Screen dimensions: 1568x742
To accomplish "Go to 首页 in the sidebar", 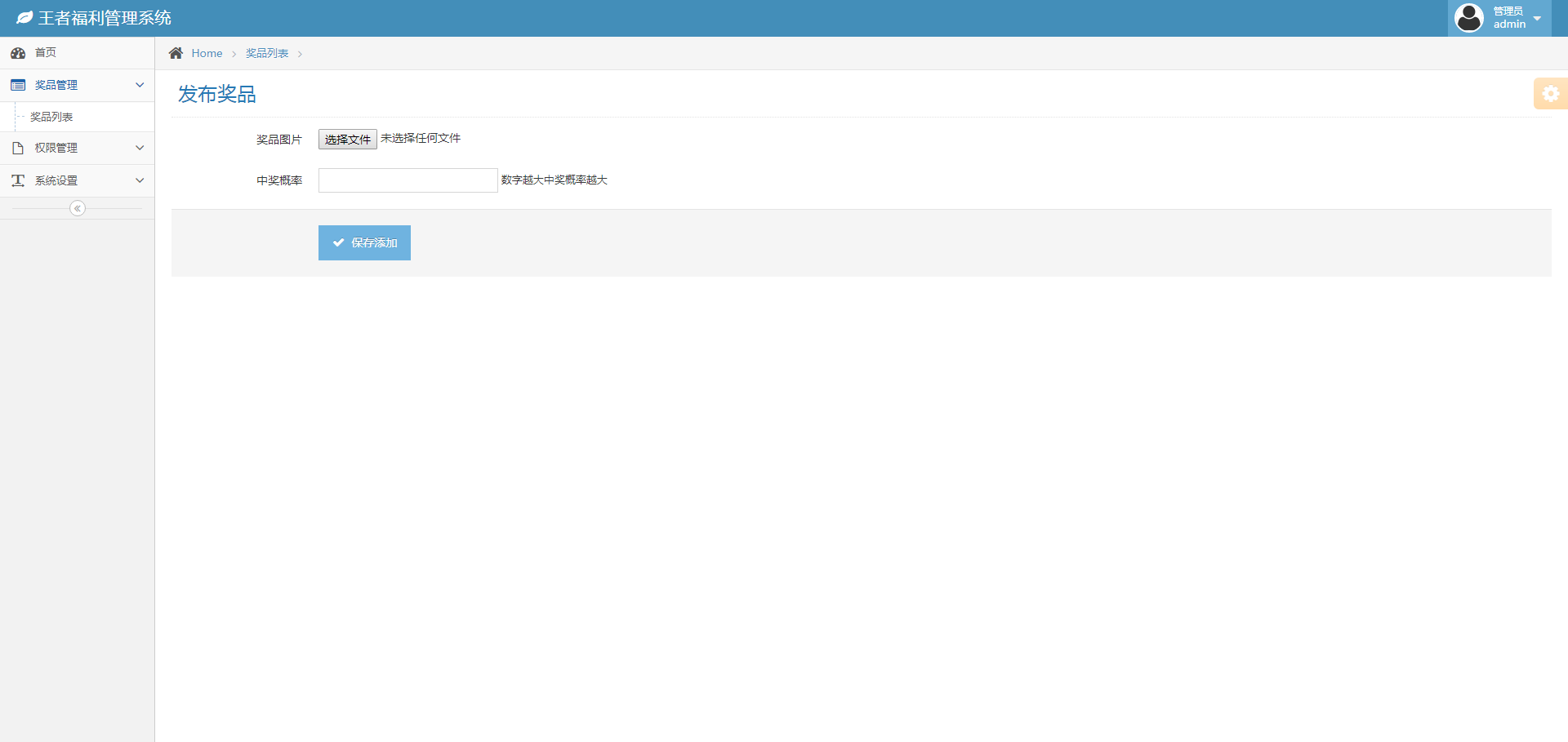I will tap(46, 53).
